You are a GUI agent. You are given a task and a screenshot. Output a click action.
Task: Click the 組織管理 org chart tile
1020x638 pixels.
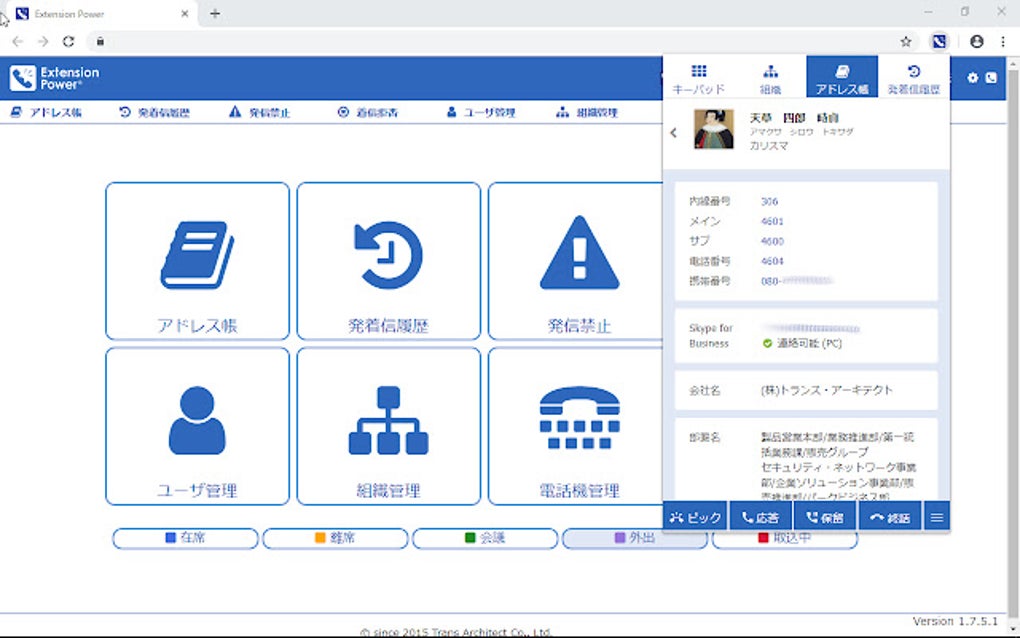(388, 426)
